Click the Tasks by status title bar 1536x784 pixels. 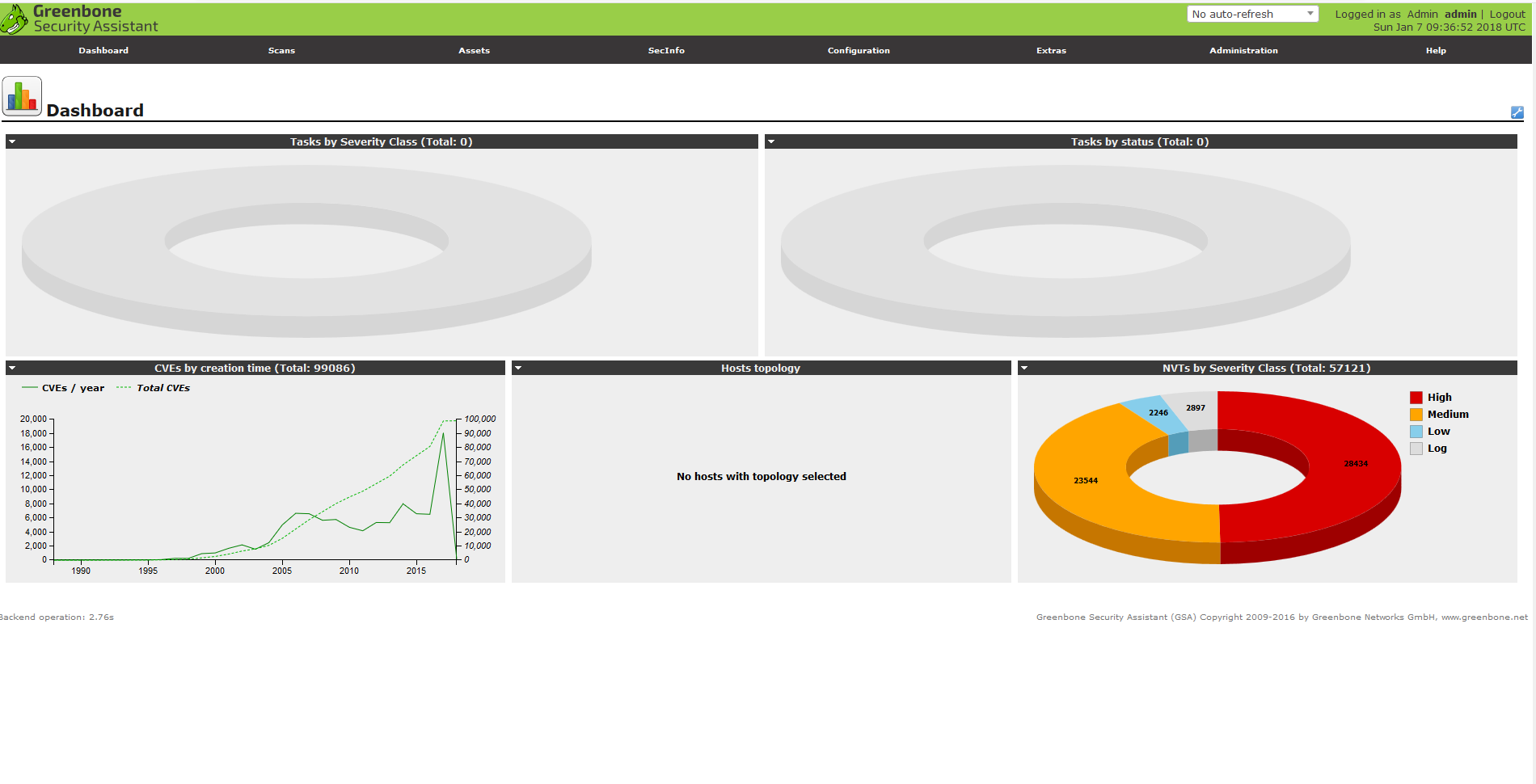pyautogui.click(x=1141, y=141)
